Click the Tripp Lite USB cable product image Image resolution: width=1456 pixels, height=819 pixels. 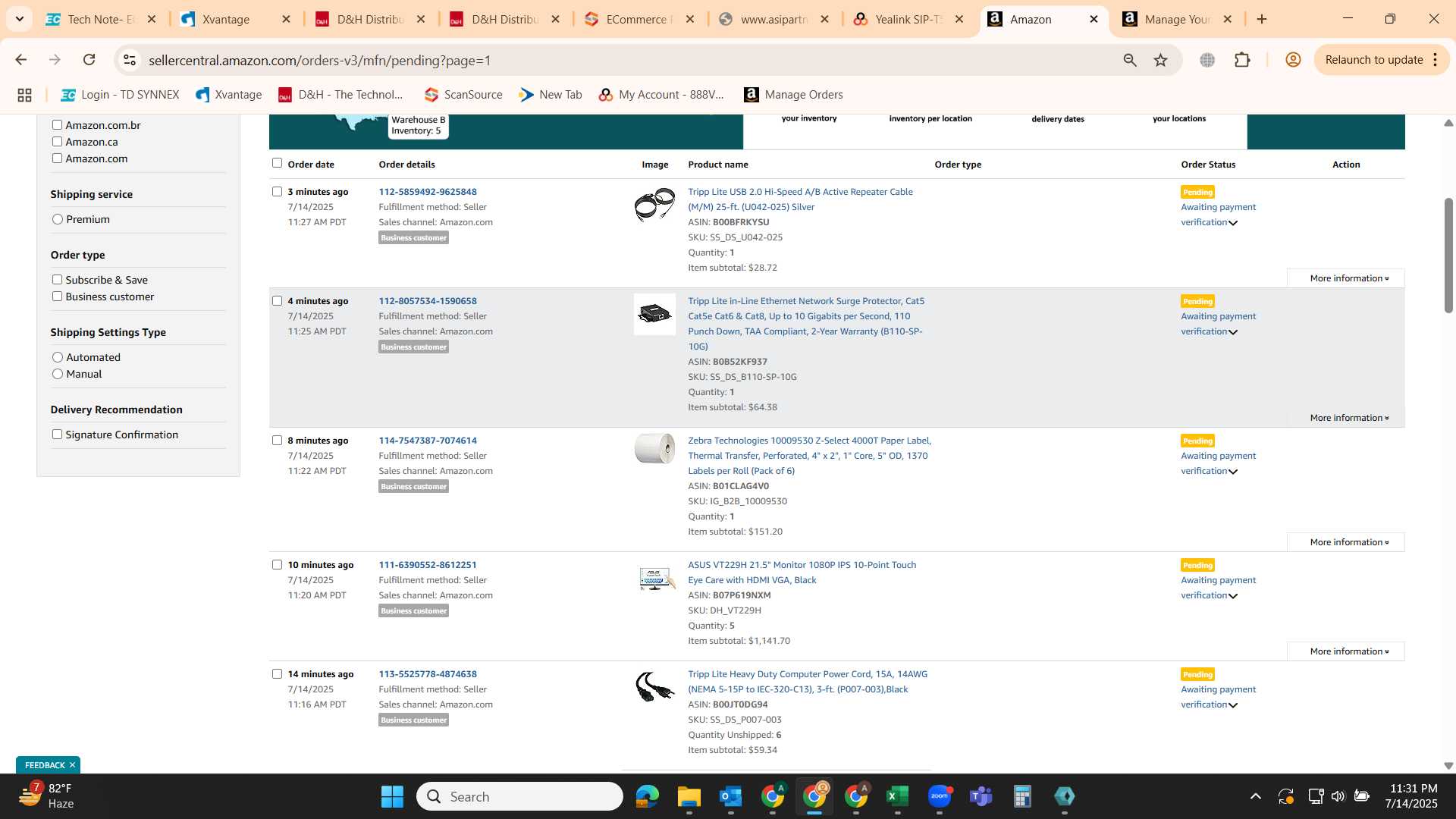654,205
